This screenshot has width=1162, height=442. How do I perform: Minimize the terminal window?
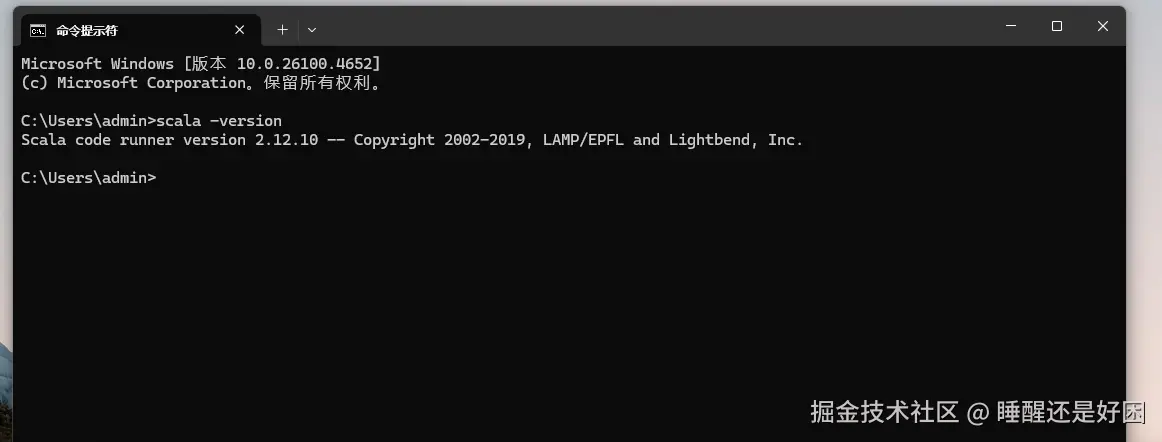click(x=1011, y=26)
